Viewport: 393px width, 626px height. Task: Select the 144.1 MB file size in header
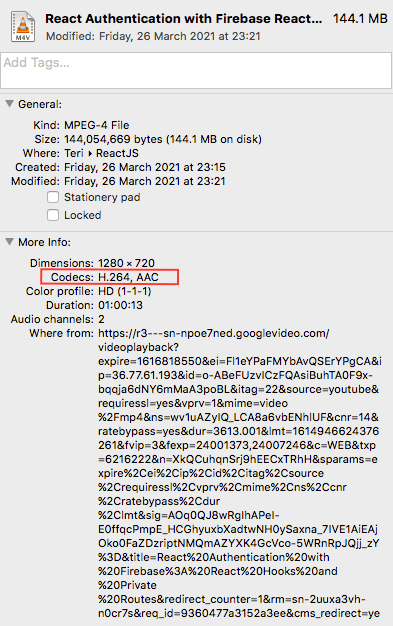point(360,19)
